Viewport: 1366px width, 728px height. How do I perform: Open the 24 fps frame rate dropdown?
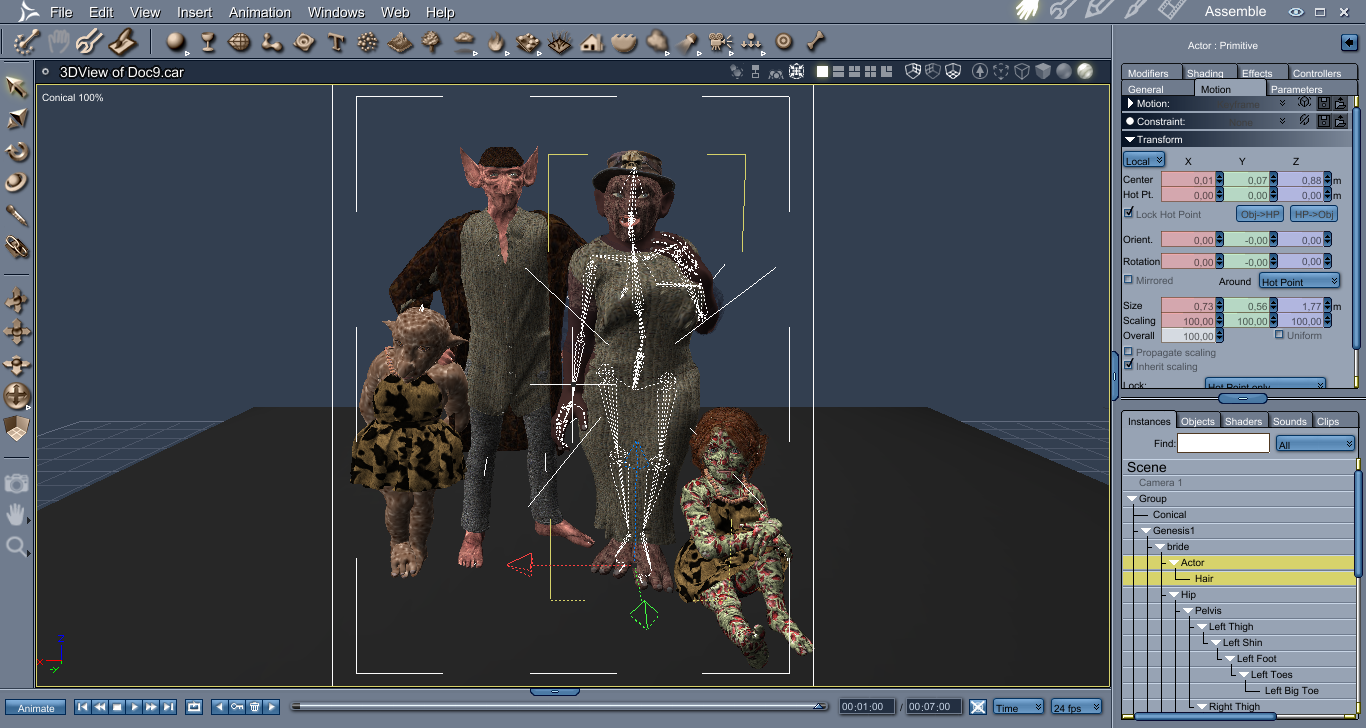pos(1076,707)
